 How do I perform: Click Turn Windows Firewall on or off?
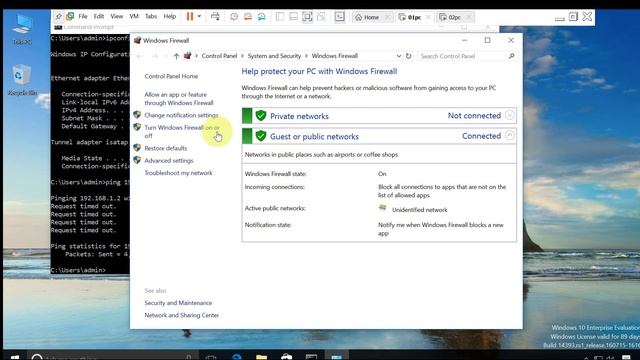pos(182,131)
